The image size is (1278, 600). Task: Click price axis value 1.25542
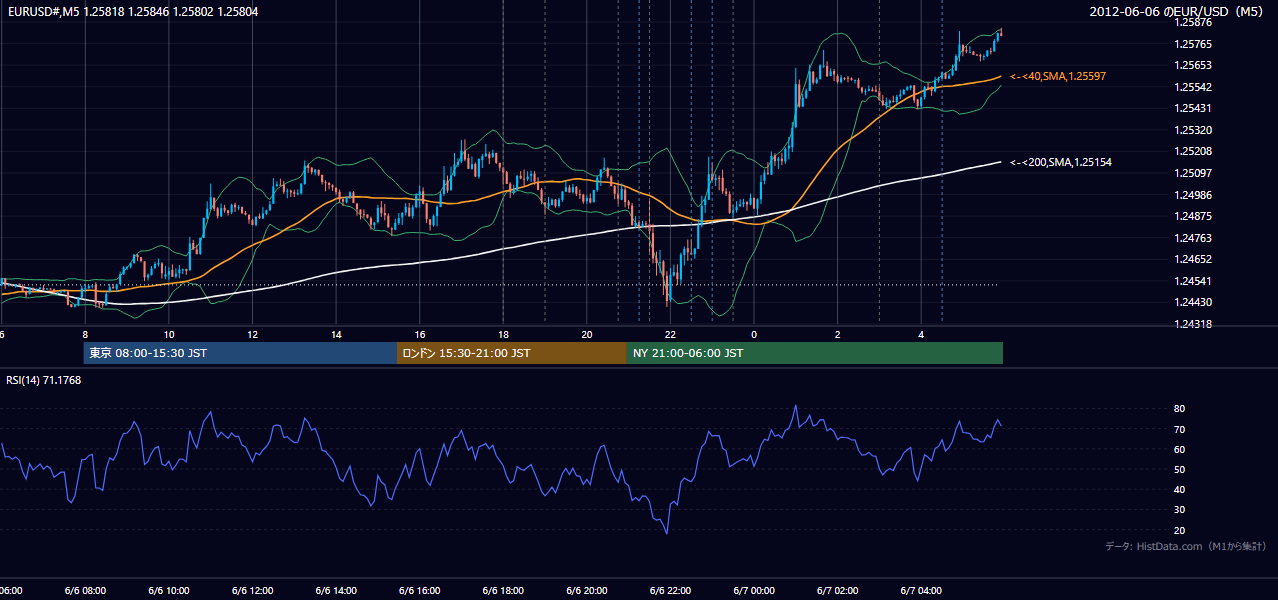click(x=1193, y=87)
